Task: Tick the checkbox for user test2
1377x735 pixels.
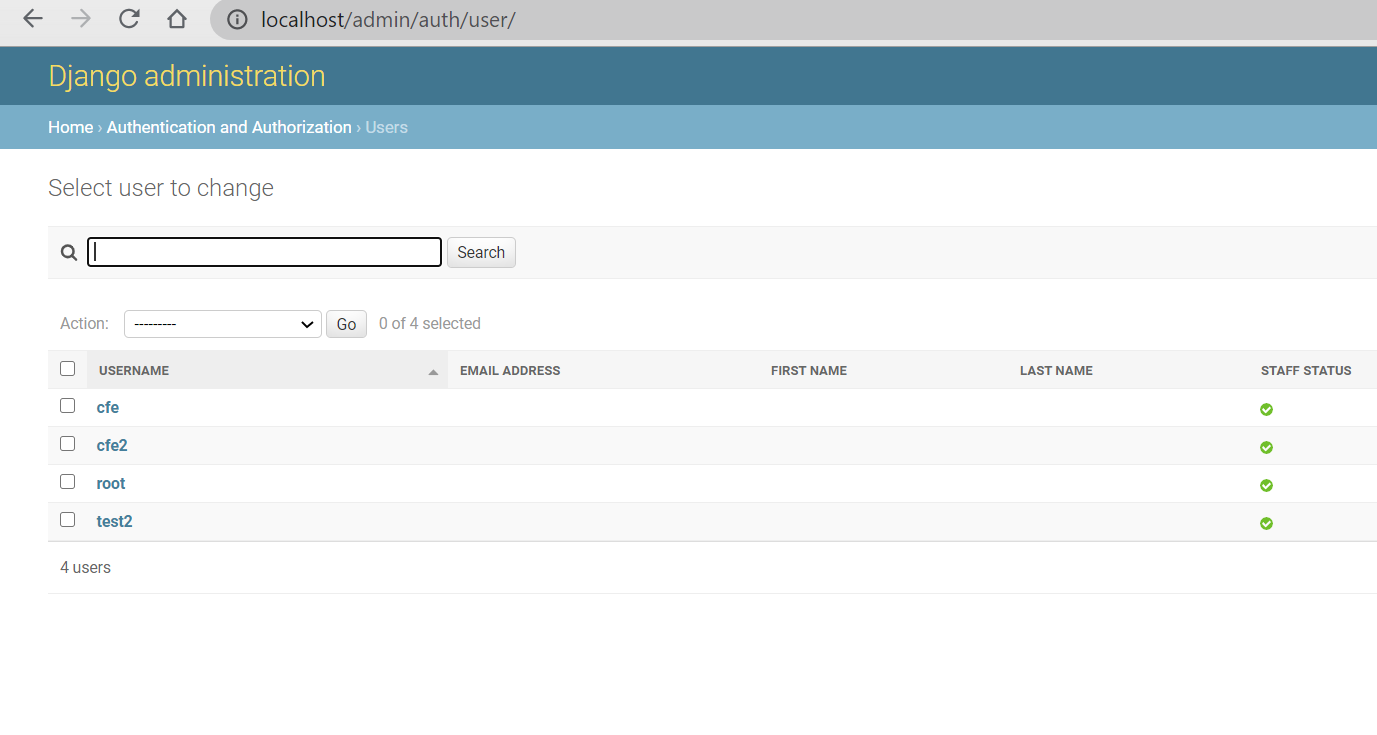Action: pos(68,520)
